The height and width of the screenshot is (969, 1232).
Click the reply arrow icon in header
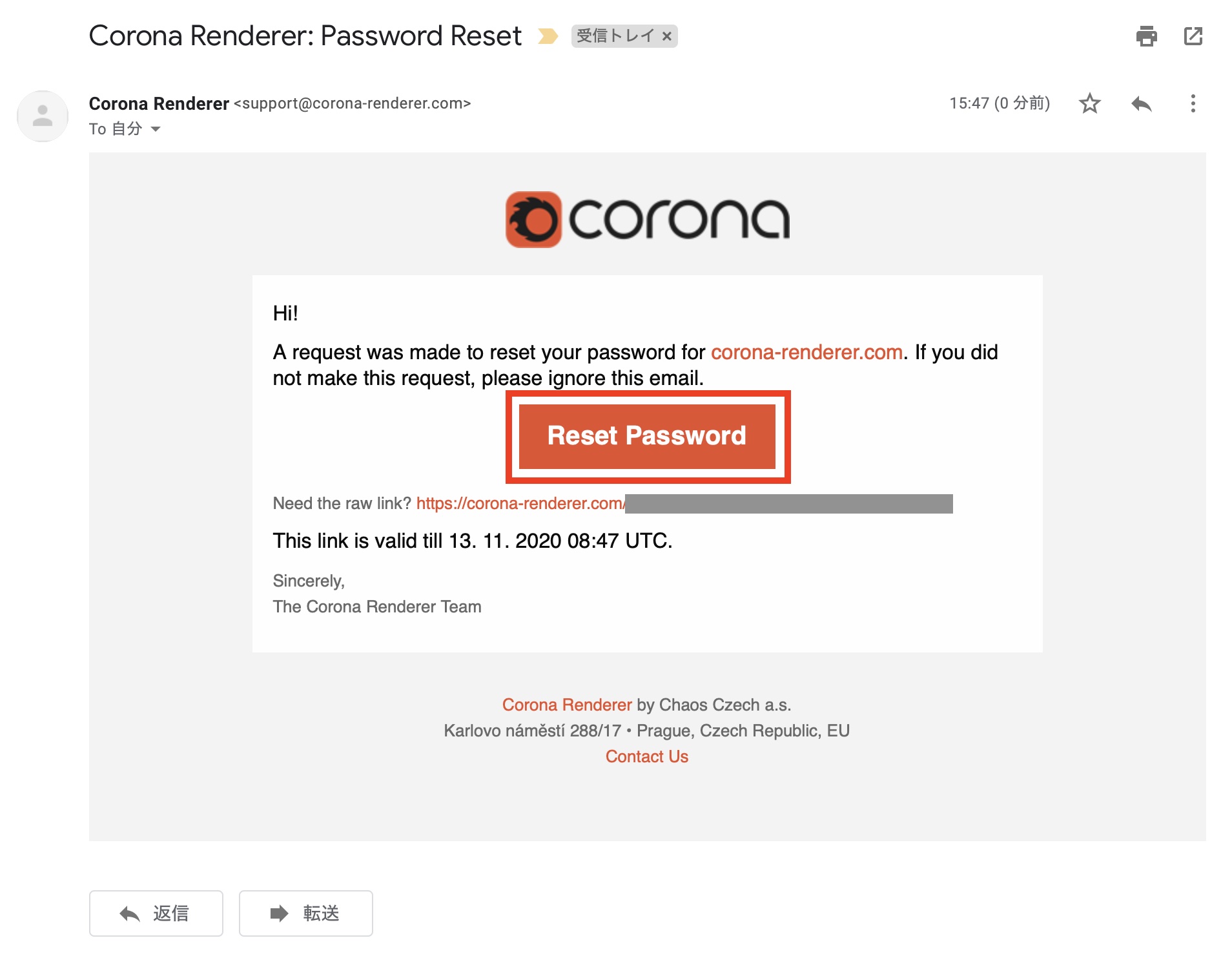coord(1141,103)
